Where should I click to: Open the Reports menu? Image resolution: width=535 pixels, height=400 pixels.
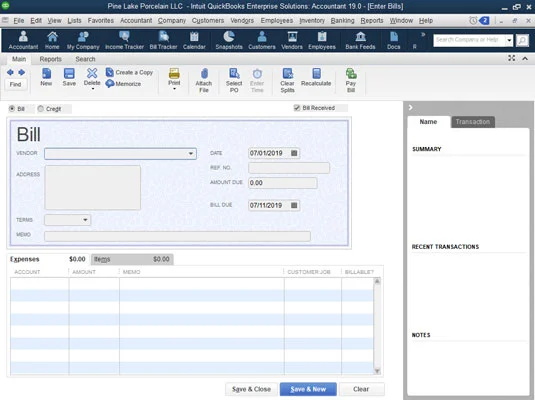pos(372,20)
